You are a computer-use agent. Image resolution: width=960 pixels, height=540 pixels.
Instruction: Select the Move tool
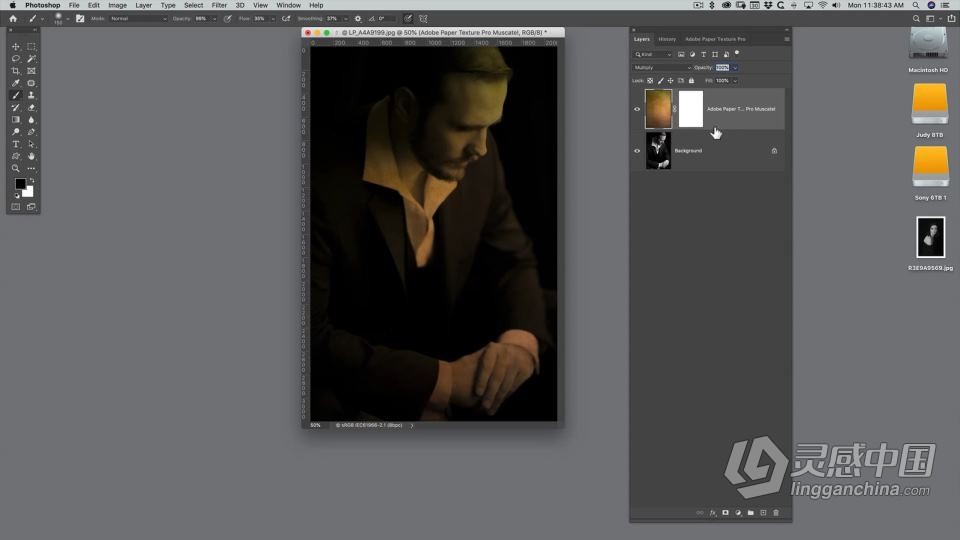pos(16,47)
